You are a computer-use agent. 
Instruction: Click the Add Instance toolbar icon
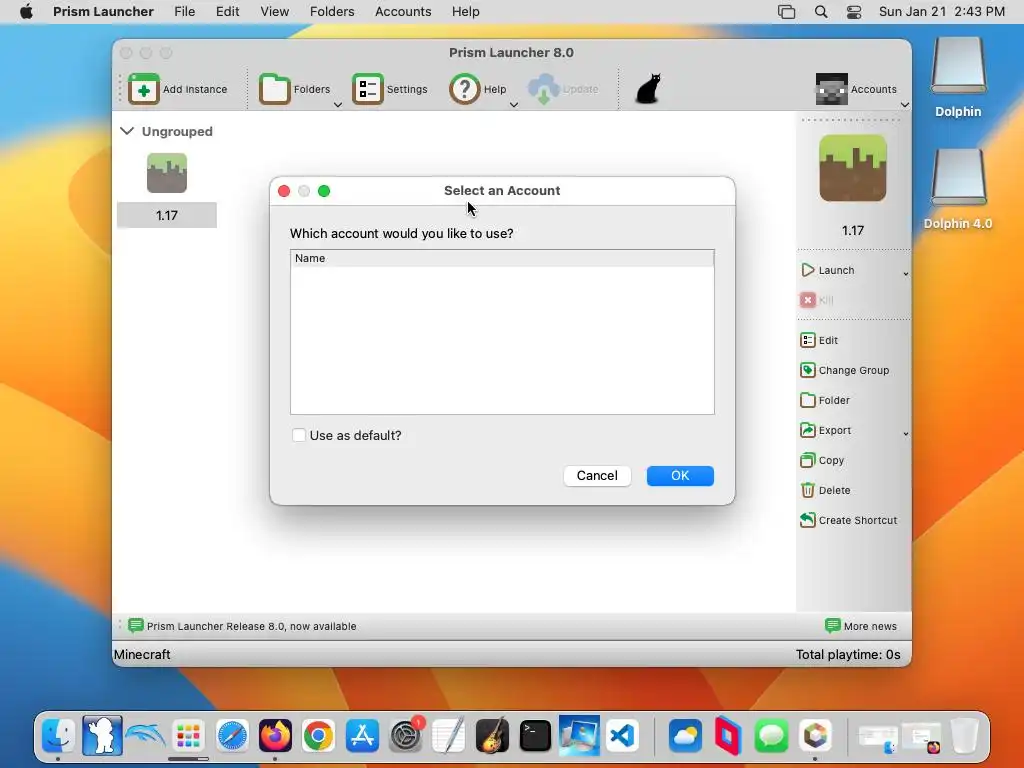[144, 89]
